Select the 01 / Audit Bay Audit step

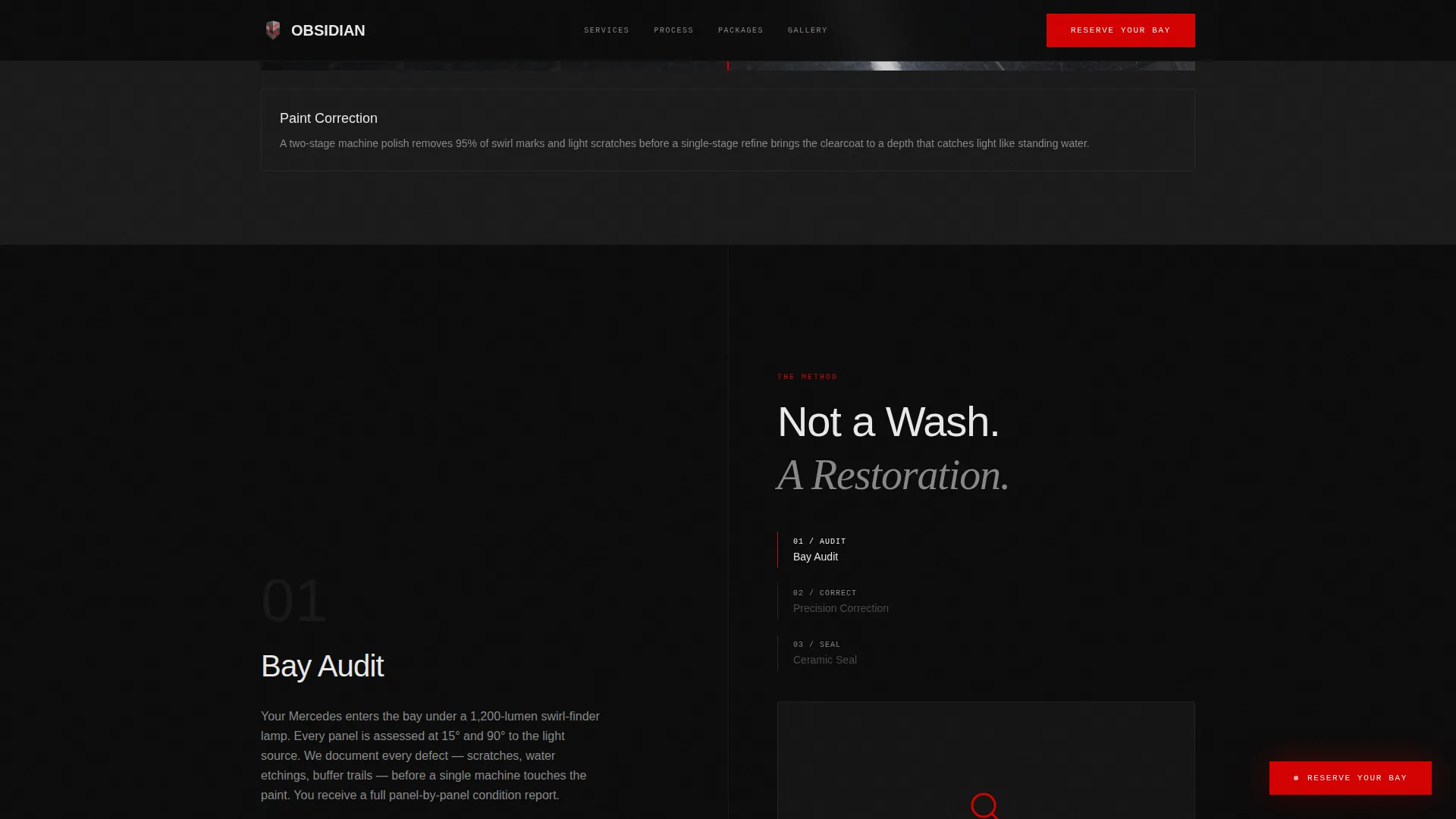pyautogui.click(x=986, y=549)
